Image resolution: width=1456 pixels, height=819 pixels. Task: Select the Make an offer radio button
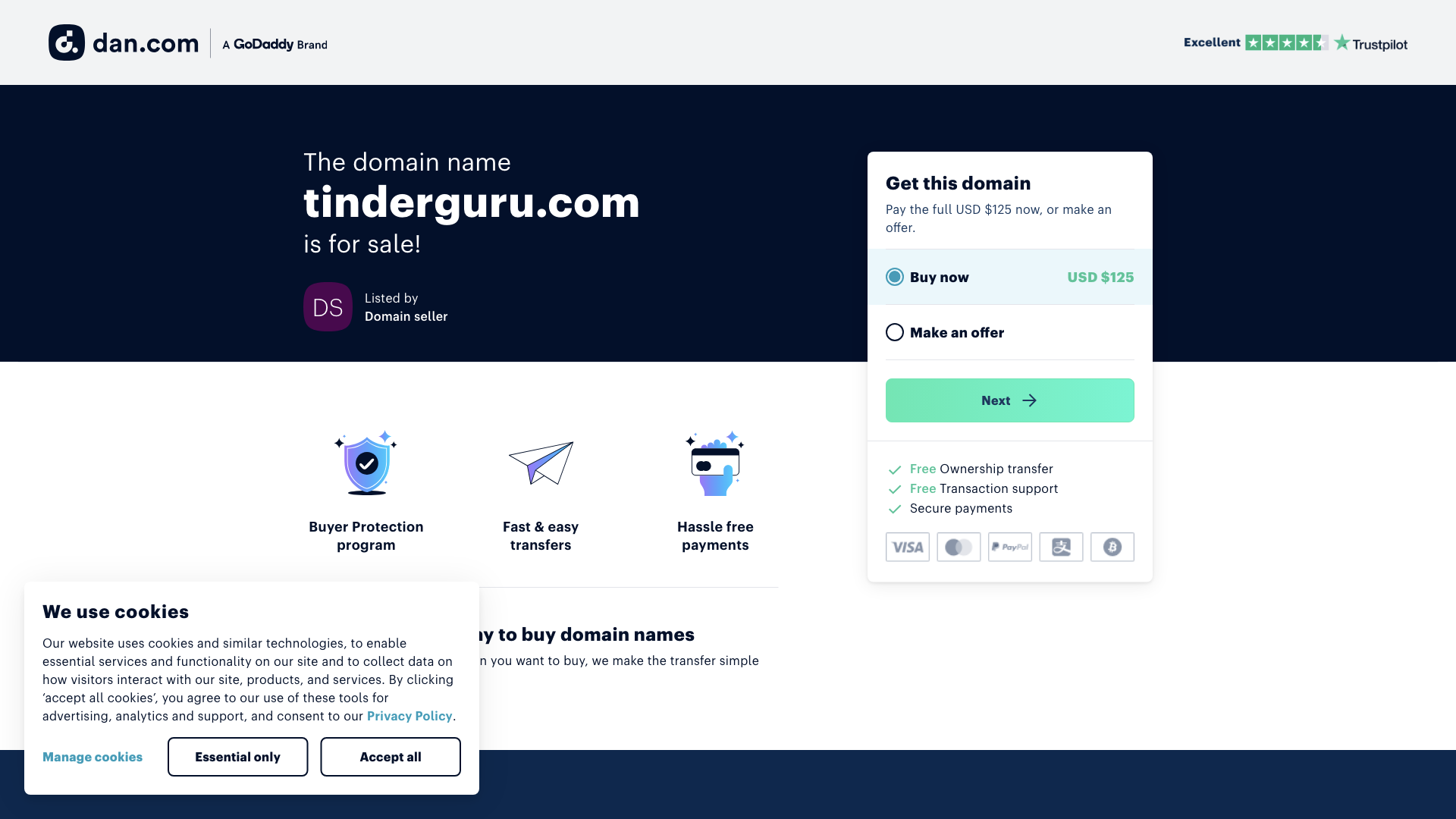[895, 332]
